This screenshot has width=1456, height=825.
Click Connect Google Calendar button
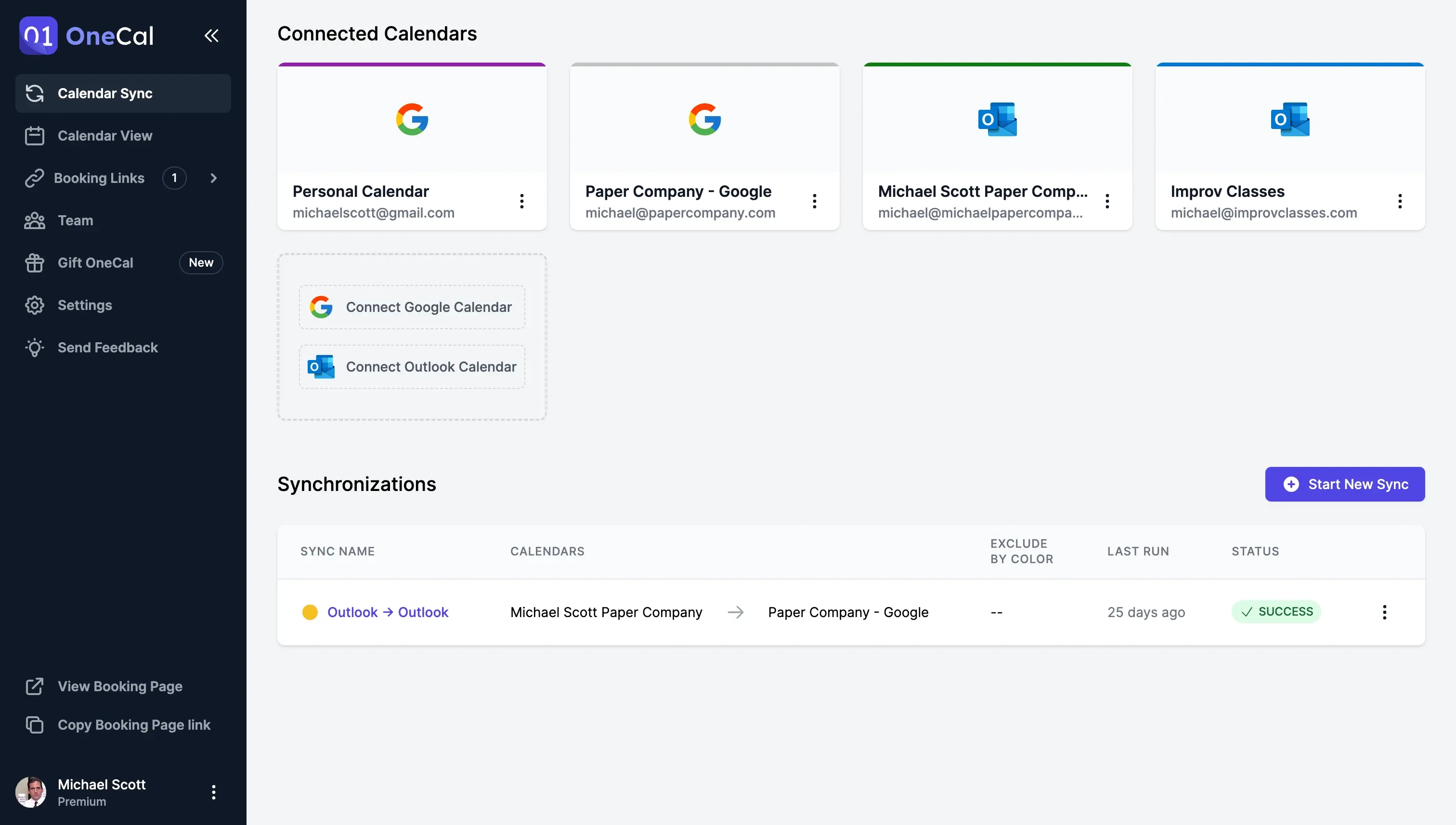pyautogui.click(x=411, y=306)
